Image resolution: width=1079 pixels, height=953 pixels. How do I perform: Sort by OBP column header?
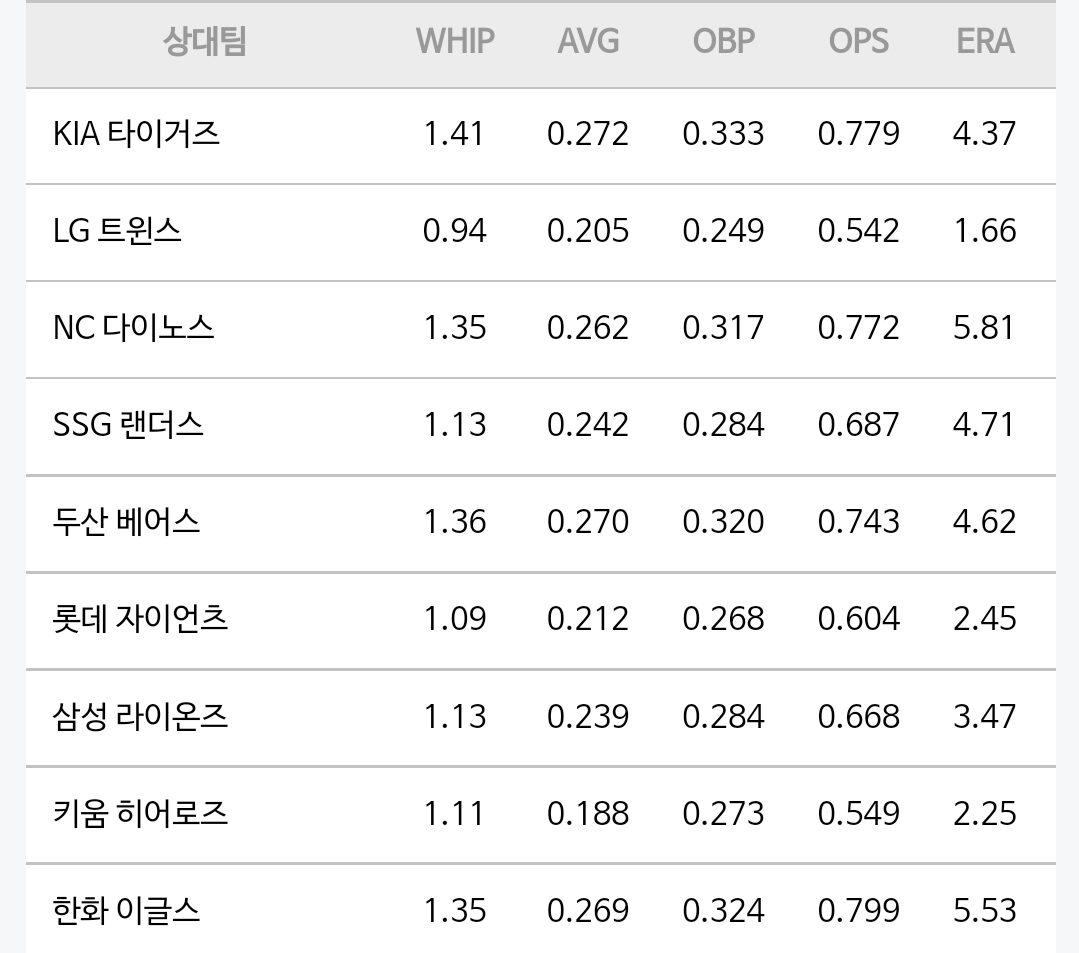click(723, 42)
